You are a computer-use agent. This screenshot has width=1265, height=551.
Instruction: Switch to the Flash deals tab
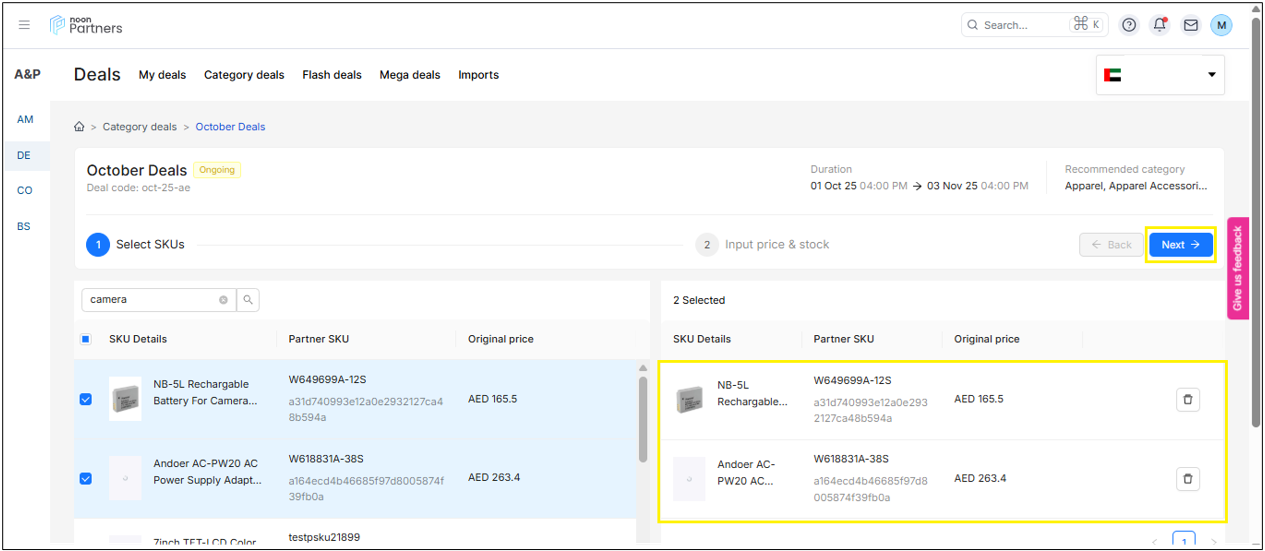(332, 75)
